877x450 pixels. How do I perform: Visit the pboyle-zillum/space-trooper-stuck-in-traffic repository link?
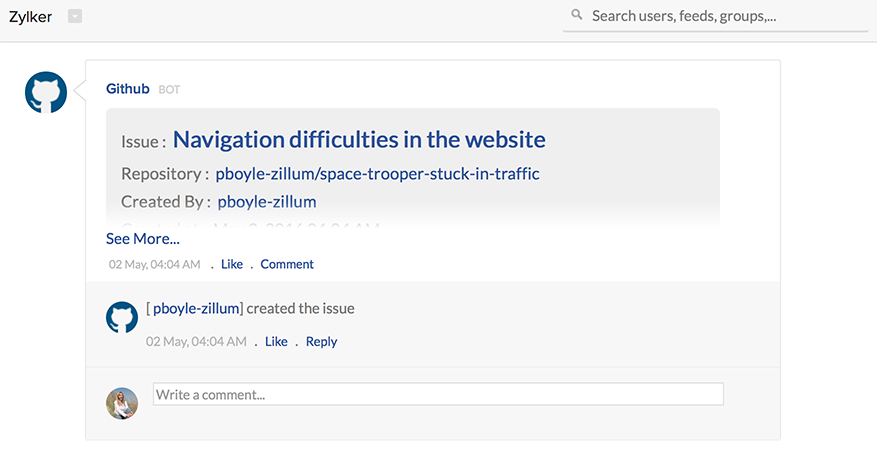click(378, 174)
